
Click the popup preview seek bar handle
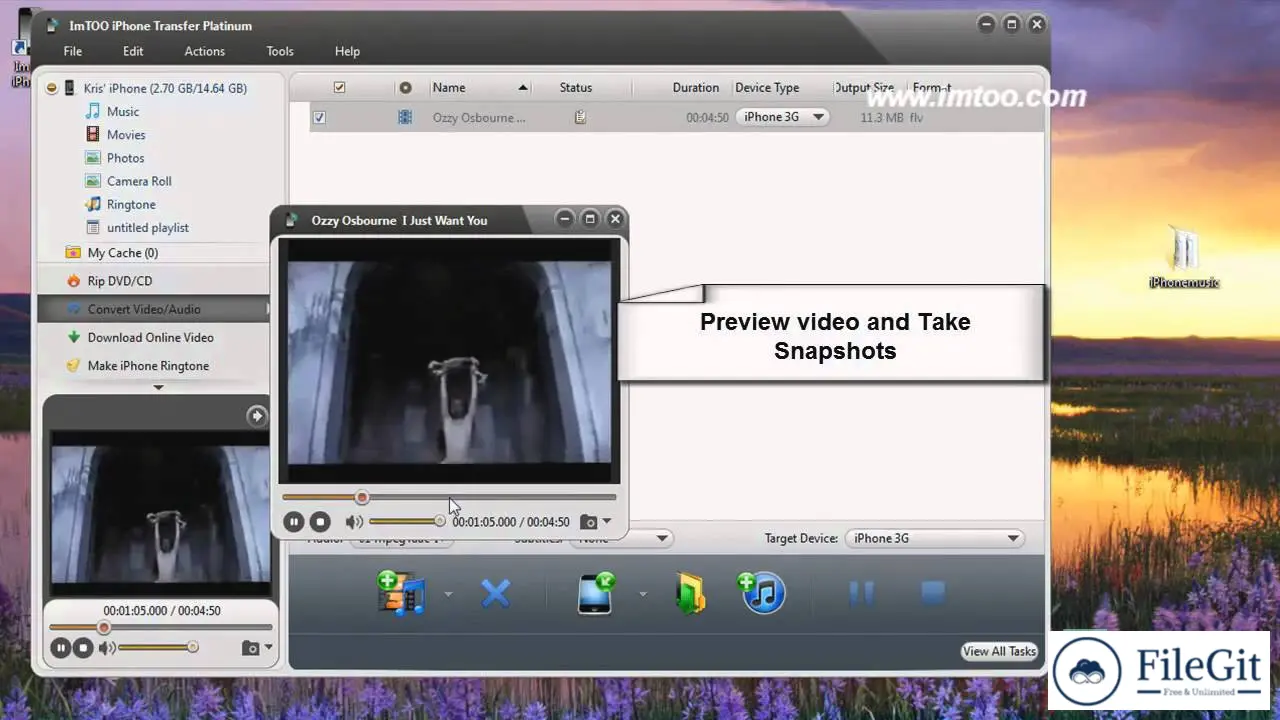pyautogui.click(x=362, y=497)
